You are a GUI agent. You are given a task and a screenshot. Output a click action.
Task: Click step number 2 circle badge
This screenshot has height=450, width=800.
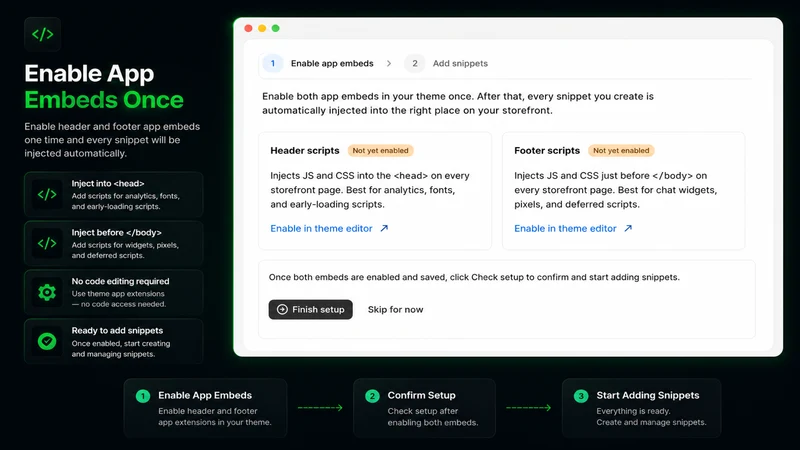pos(415,63)
